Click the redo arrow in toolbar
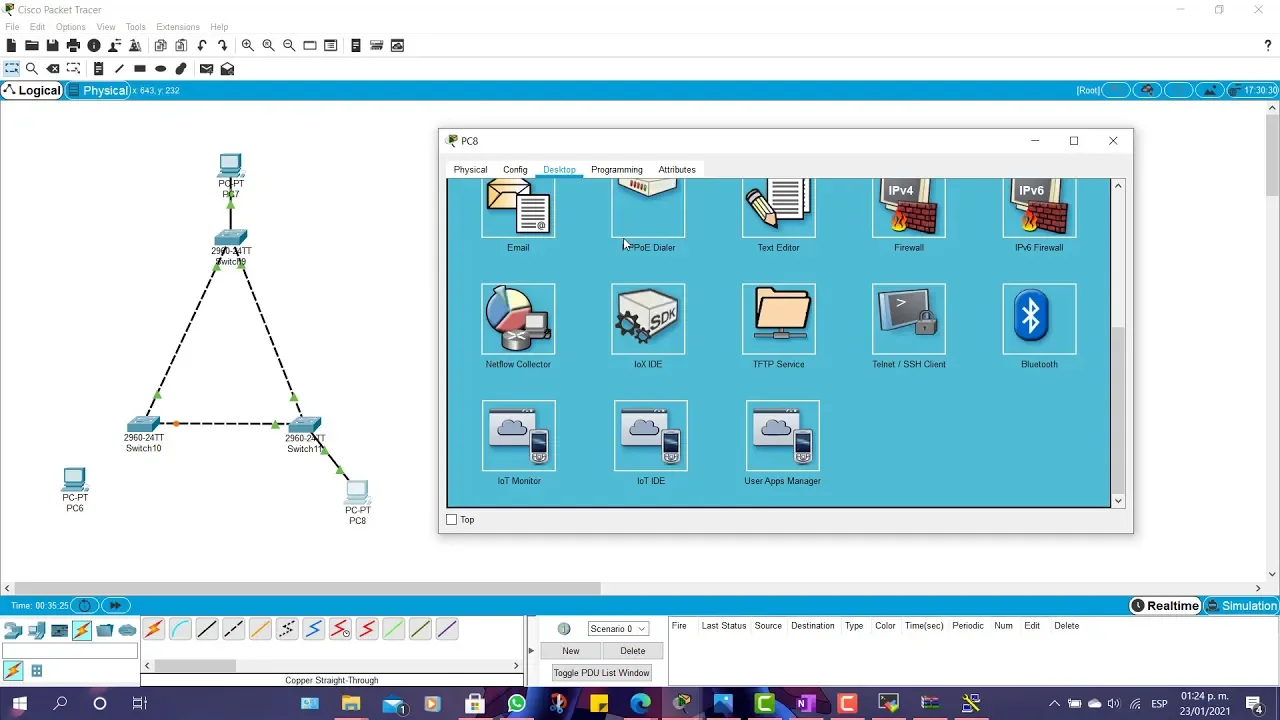Image resolution: width=1280 pixels, height=720 pixels. coord(222,45)
